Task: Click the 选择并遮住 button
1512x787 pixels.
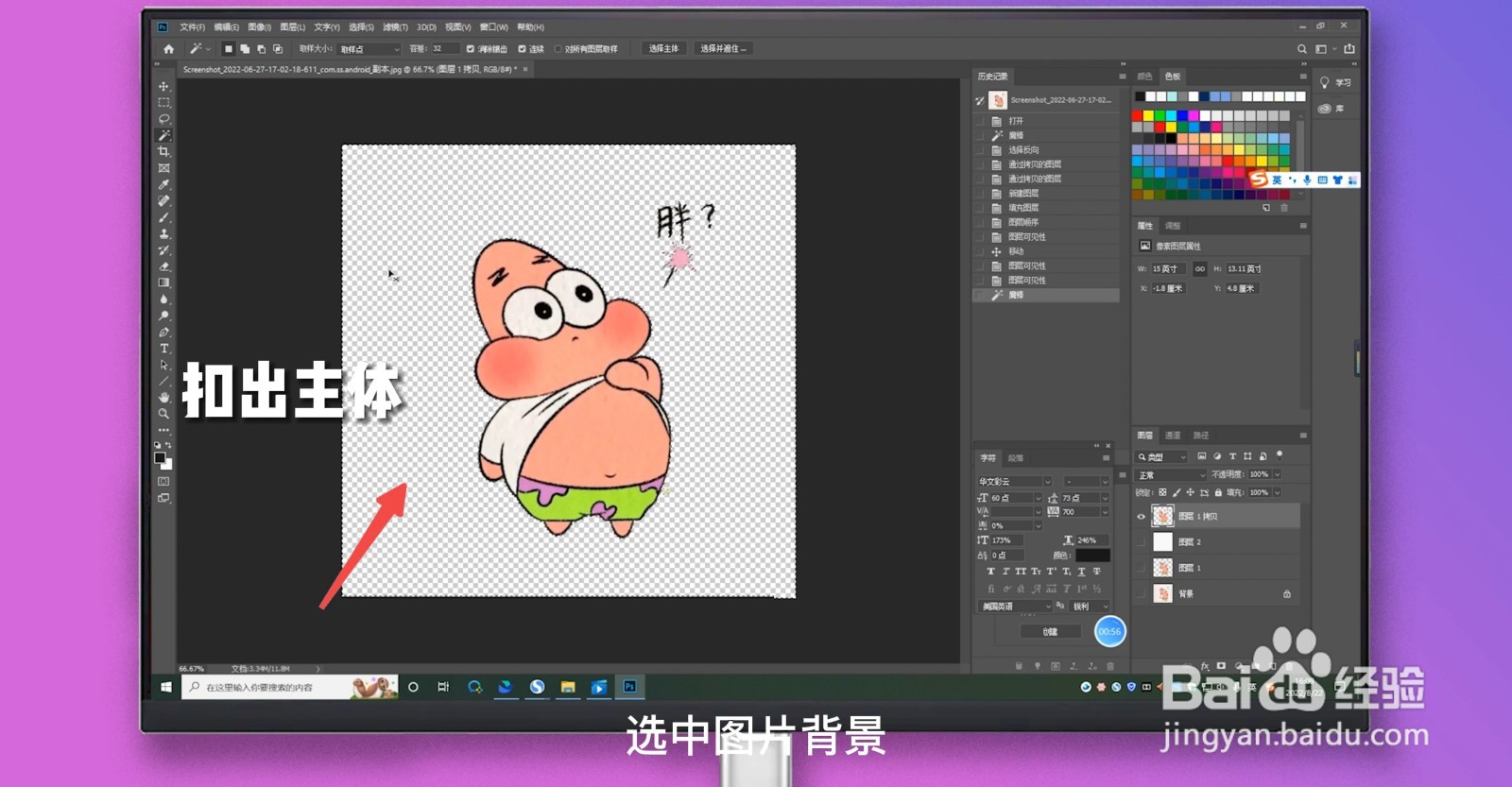Action: 724,49
